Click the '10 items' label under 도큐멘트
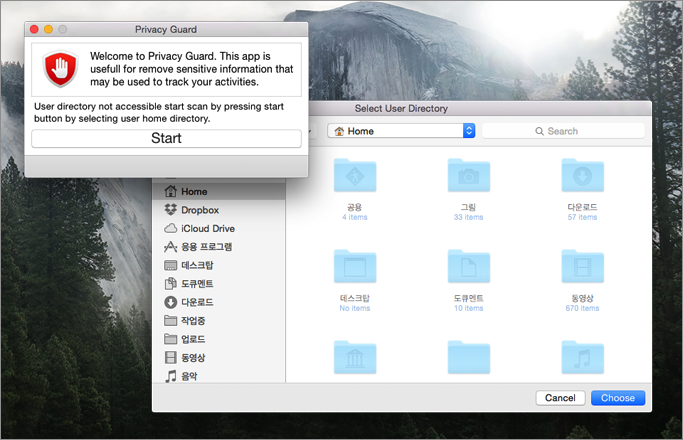The height and width of the screenshot is (440, 683). pos(469,308)
